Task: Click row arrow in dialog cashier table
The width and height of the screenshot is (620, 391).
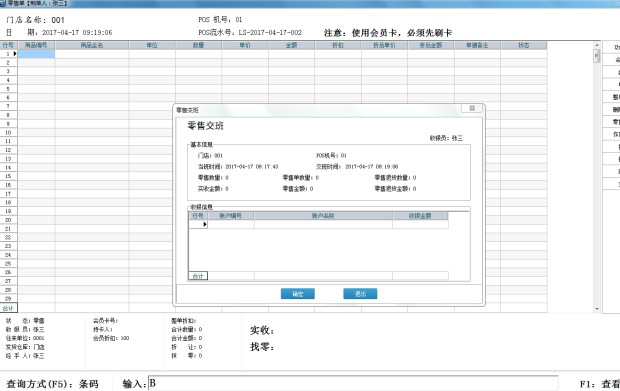Action: tap(205, 224)
